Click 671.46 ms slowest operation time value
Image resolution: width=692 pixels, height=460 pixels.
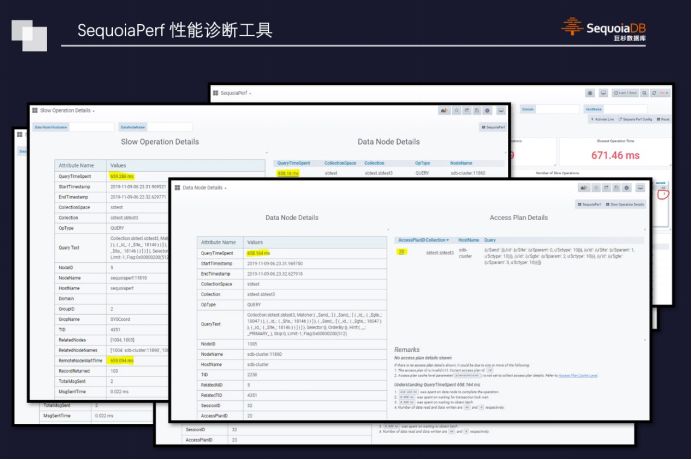click(x=615, y=155)
